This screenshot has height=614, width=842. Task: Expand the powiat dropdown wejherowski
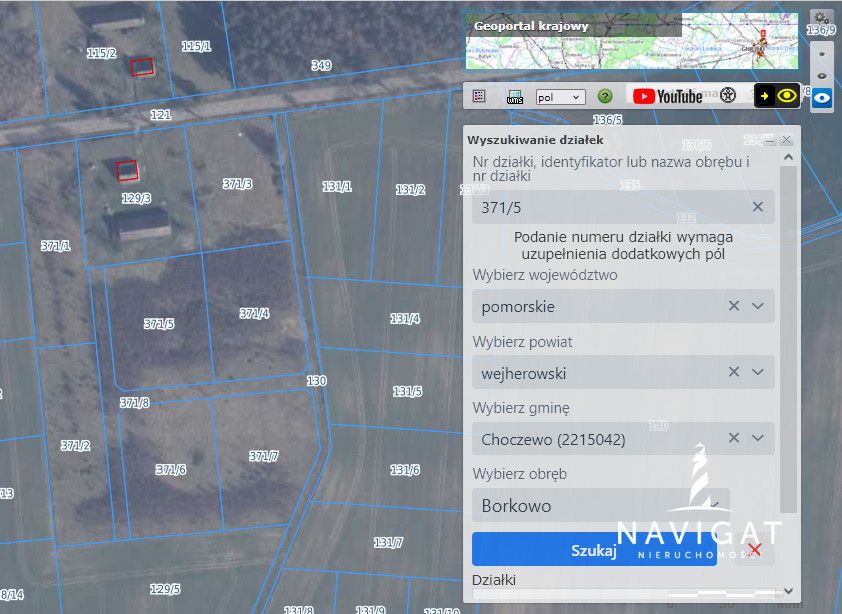coord(758,372)
